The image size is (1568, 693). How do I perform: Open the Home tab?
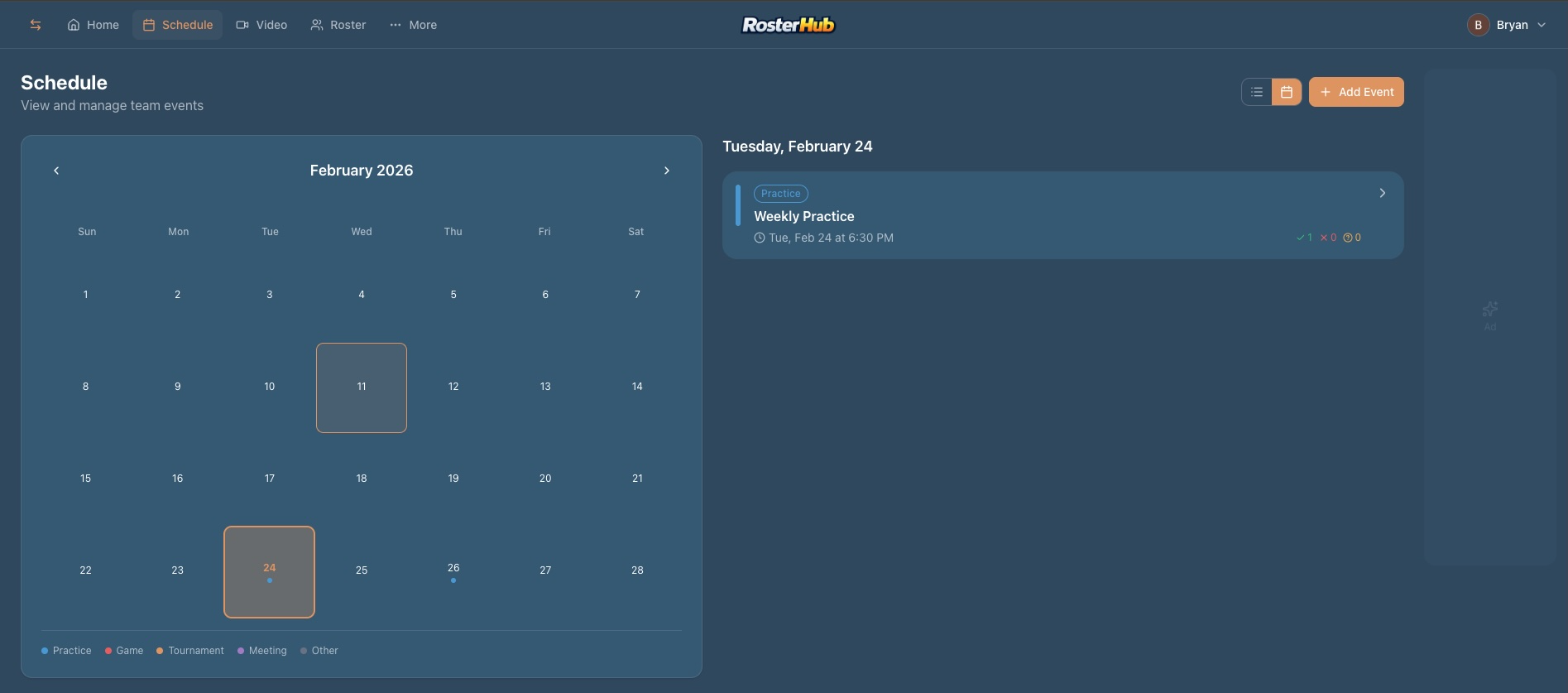tap(93, 25)
